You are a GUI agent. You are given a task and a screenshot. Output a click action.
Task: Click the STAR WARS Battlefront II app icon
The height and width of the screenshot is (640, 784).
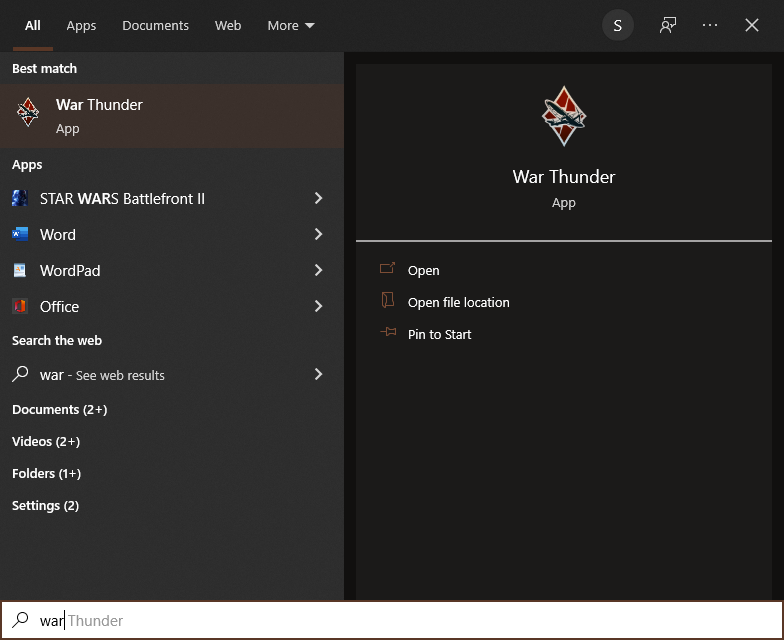pyautogui.click(x=20, y=198)
